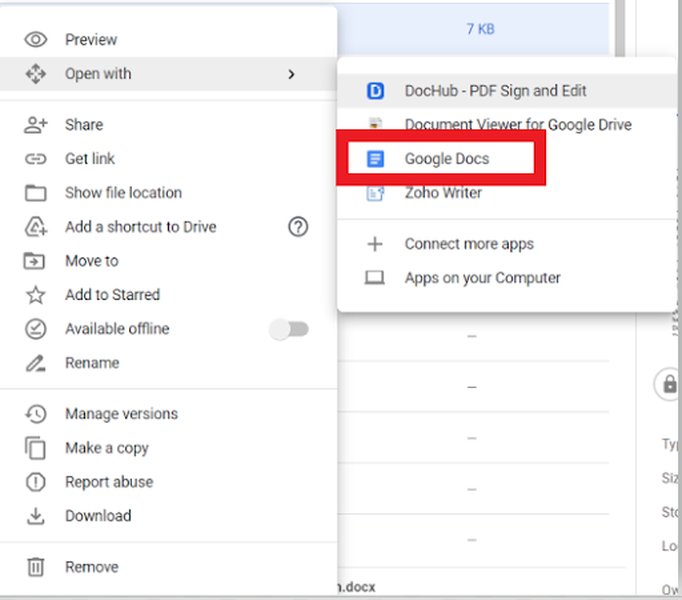
Task: Click the laptop icon for Apps on Computer
Action: (x=374, y=278)
